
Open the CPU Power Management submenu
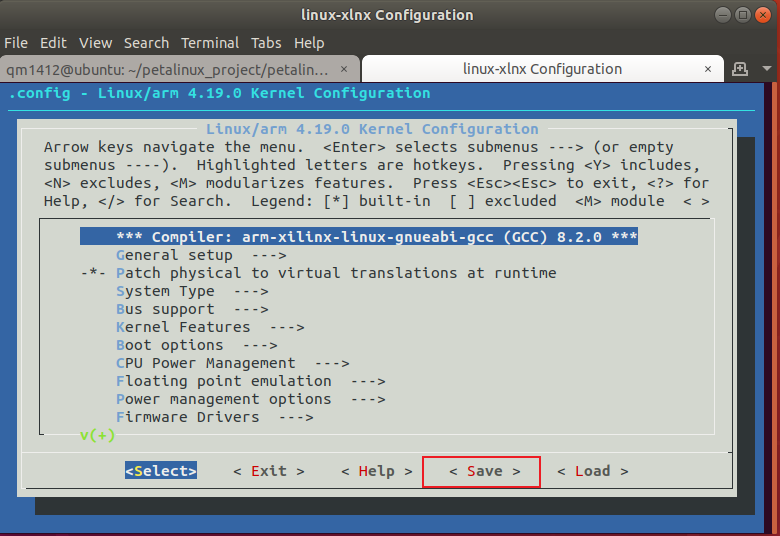232,363
